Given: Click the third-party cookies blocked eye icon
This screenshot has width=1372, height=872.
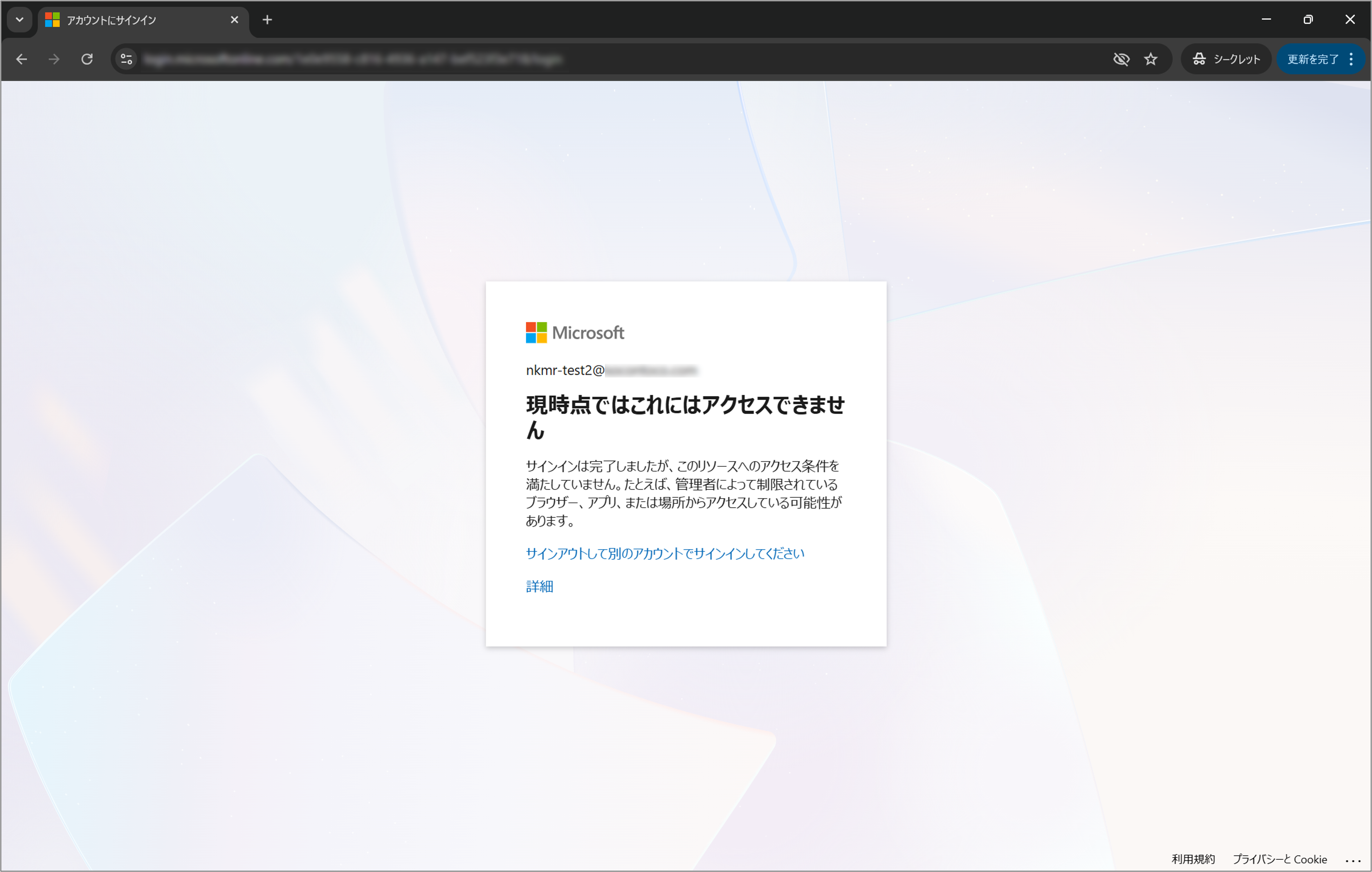Looking at the screenshot, I should (1121, 59).
